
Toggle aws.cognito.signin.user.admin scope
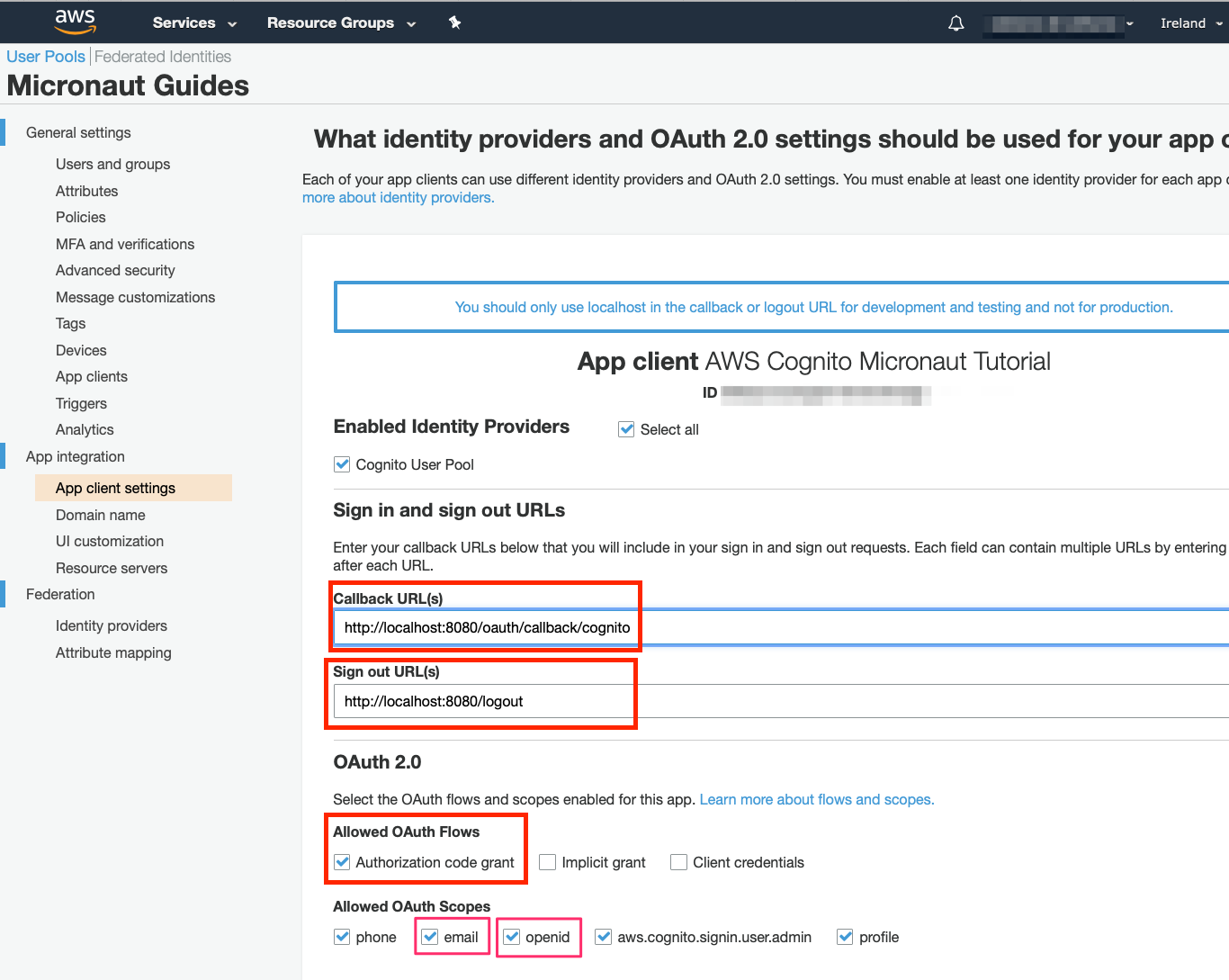[604, 937]
